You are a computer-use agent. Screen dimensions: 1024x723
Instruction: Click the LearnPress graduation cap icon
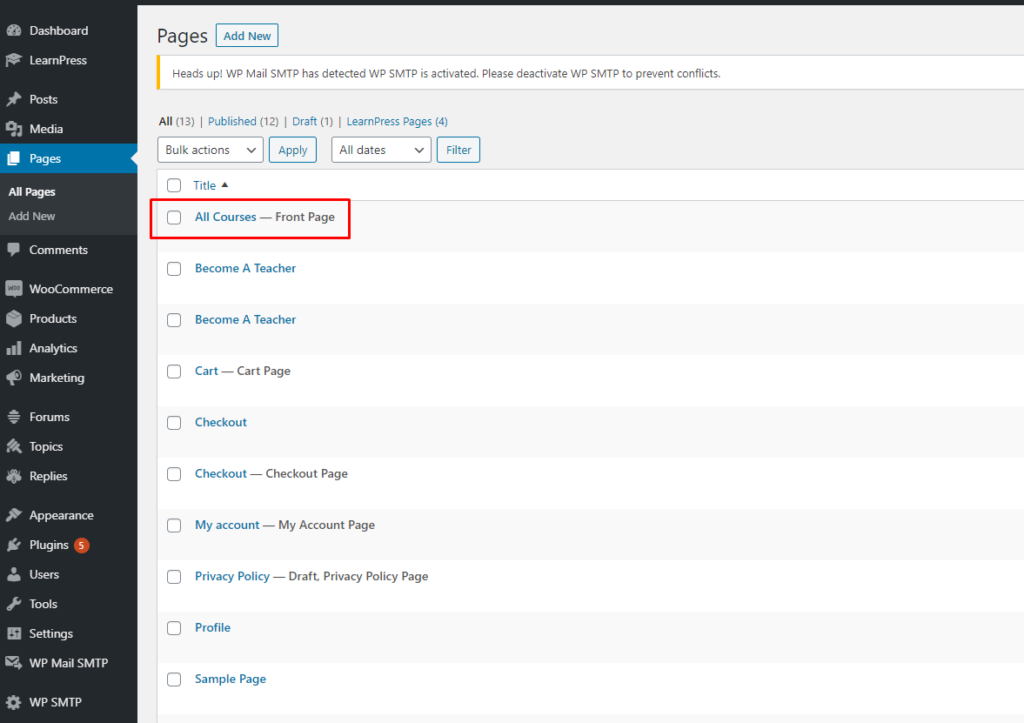(x=14, y=61)
